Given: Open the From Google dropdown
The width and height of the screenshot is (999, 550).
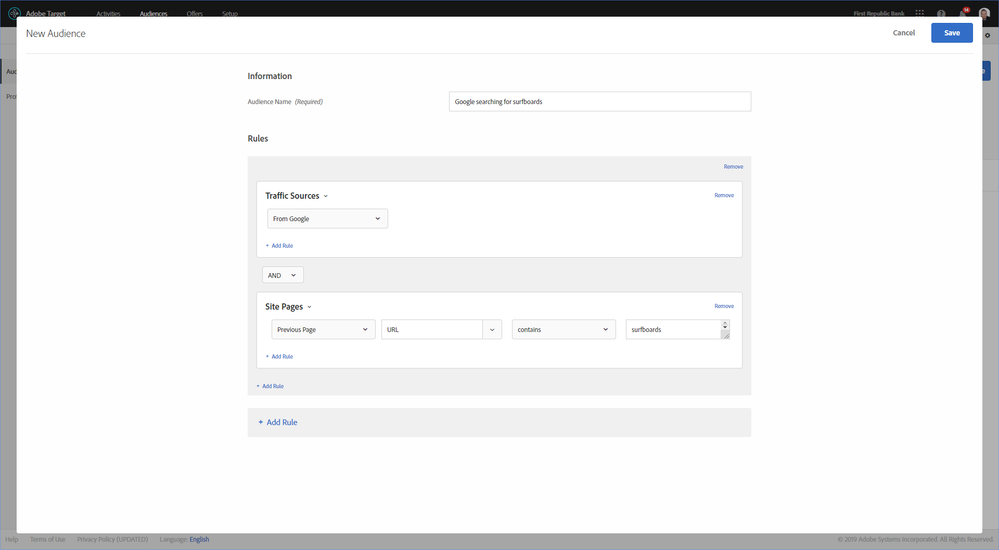Looking at the screenshot, I should [x=327, y=218].
